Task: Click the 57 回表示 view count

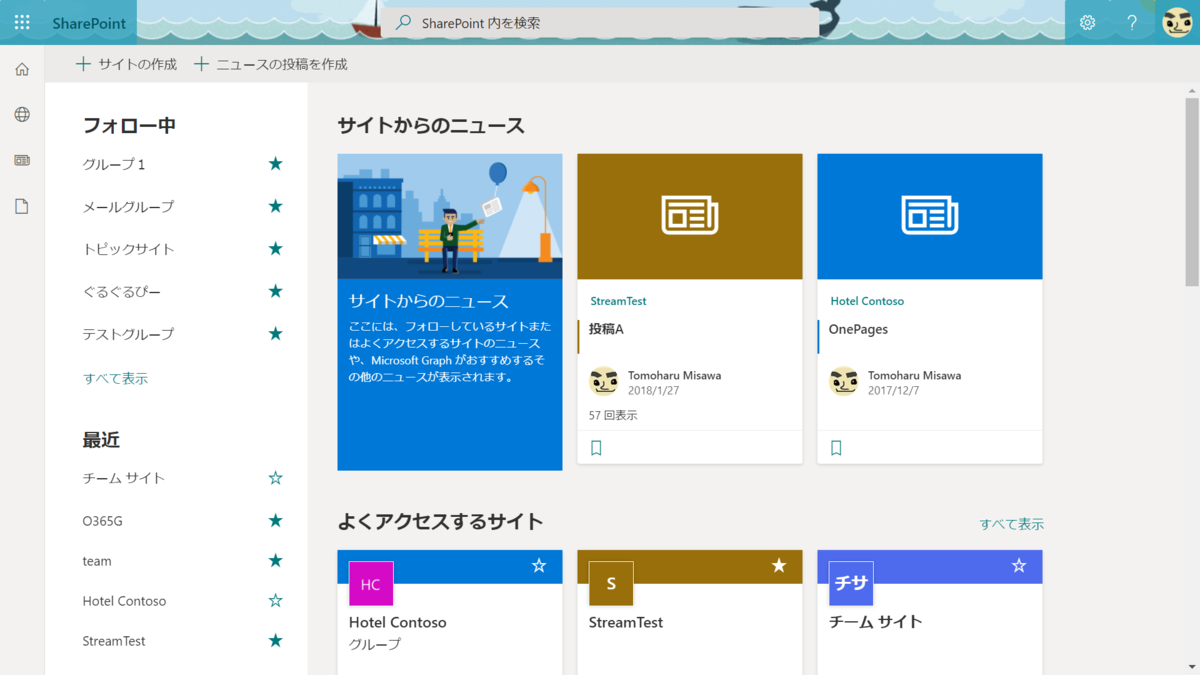Action: pos(613,415)
